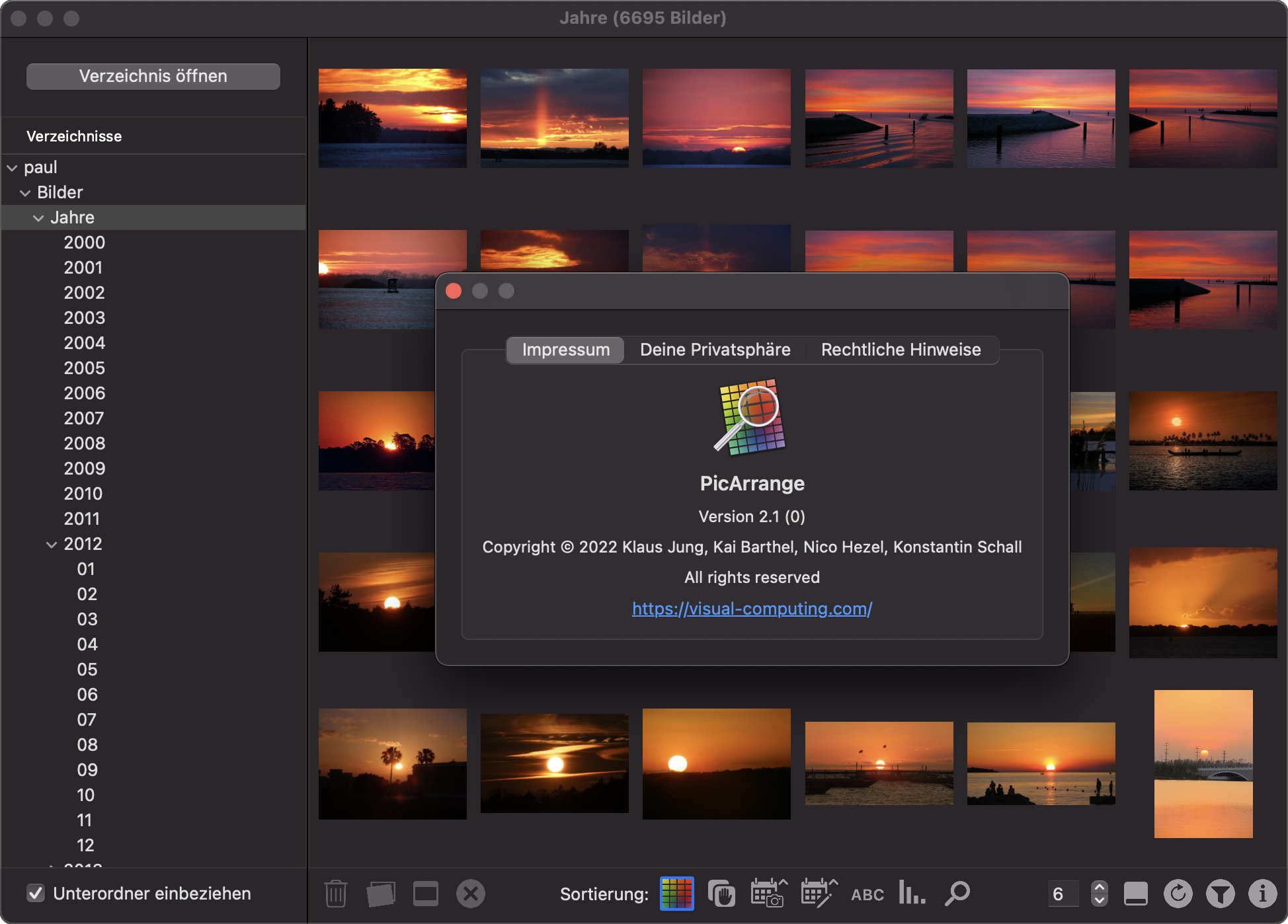Open the Deine Privatsphäre tab
This screenshot has width=1288, height=924.
pyautogui.click(x=715, y=350)
